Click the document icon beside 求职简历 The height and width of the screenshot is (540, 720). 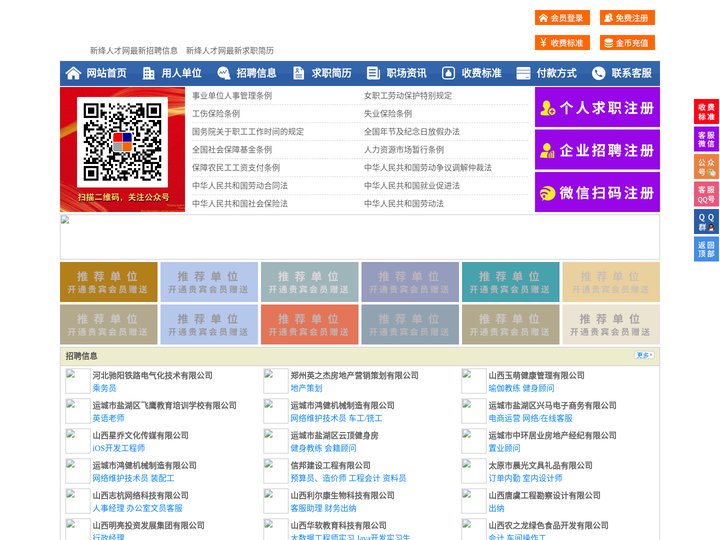[298, 73]
